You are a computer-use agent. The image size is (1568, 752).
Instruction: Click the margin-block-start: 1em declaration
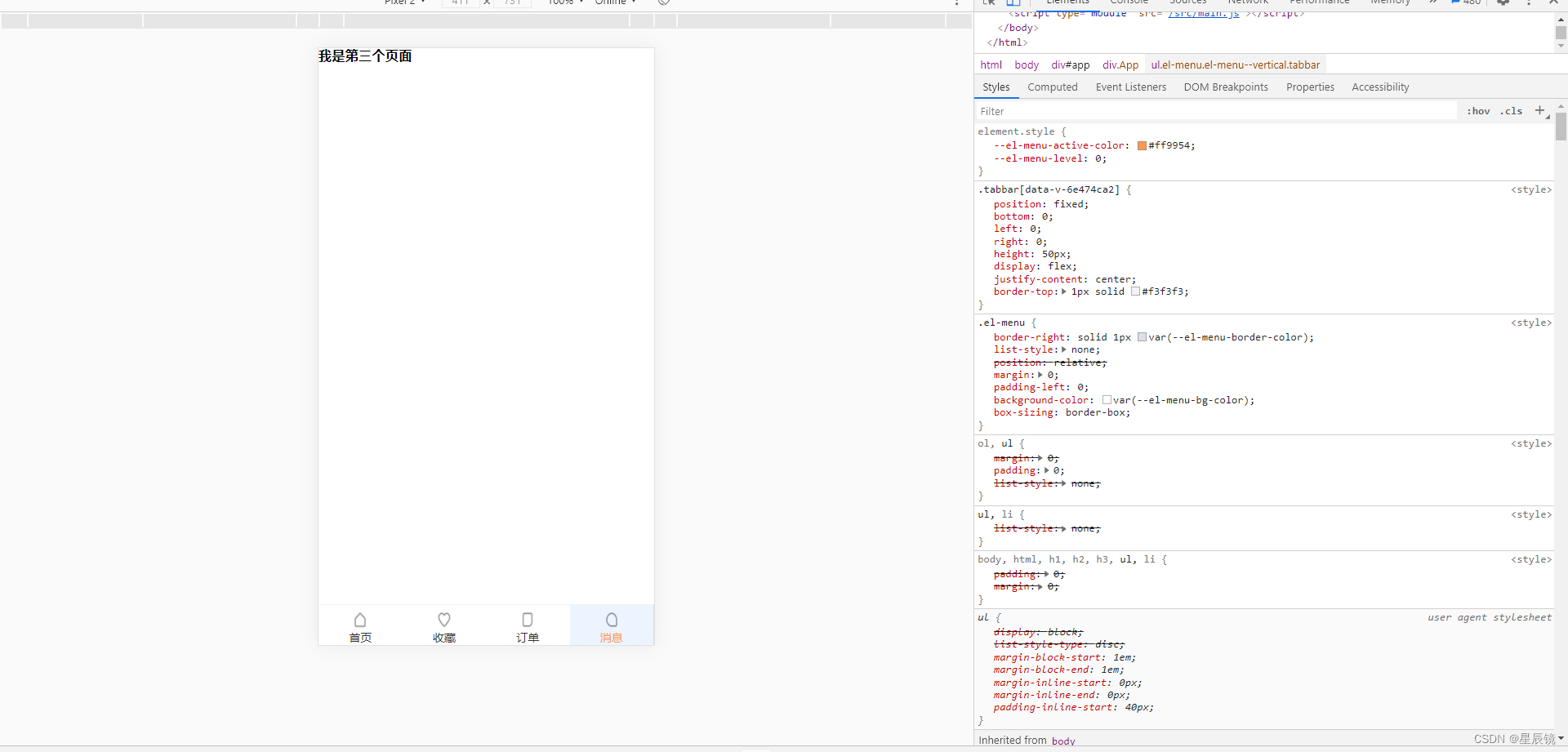point(1064,657)
